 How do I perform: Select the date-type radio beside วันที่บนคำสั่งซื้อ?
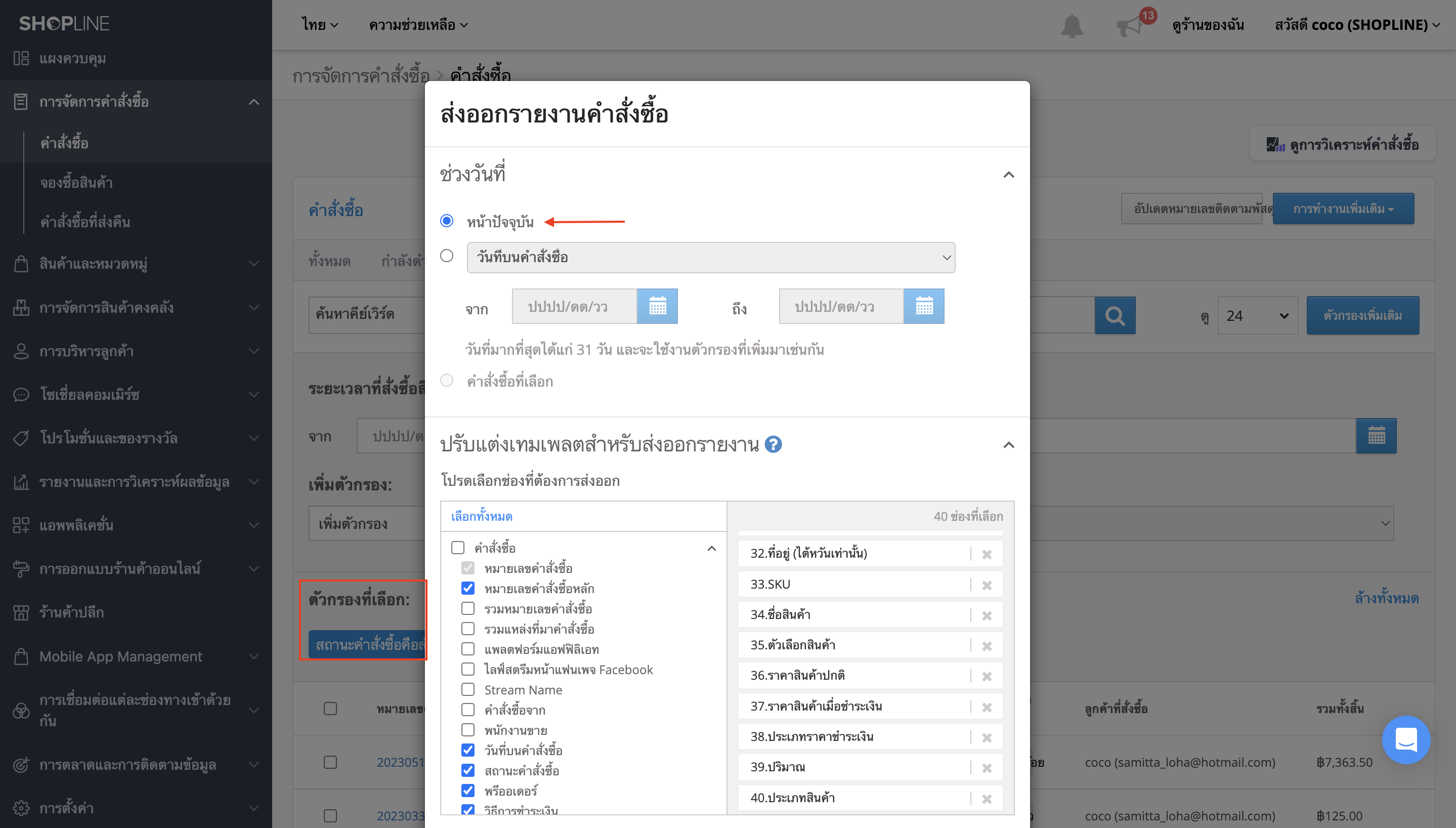click(447, 256)
